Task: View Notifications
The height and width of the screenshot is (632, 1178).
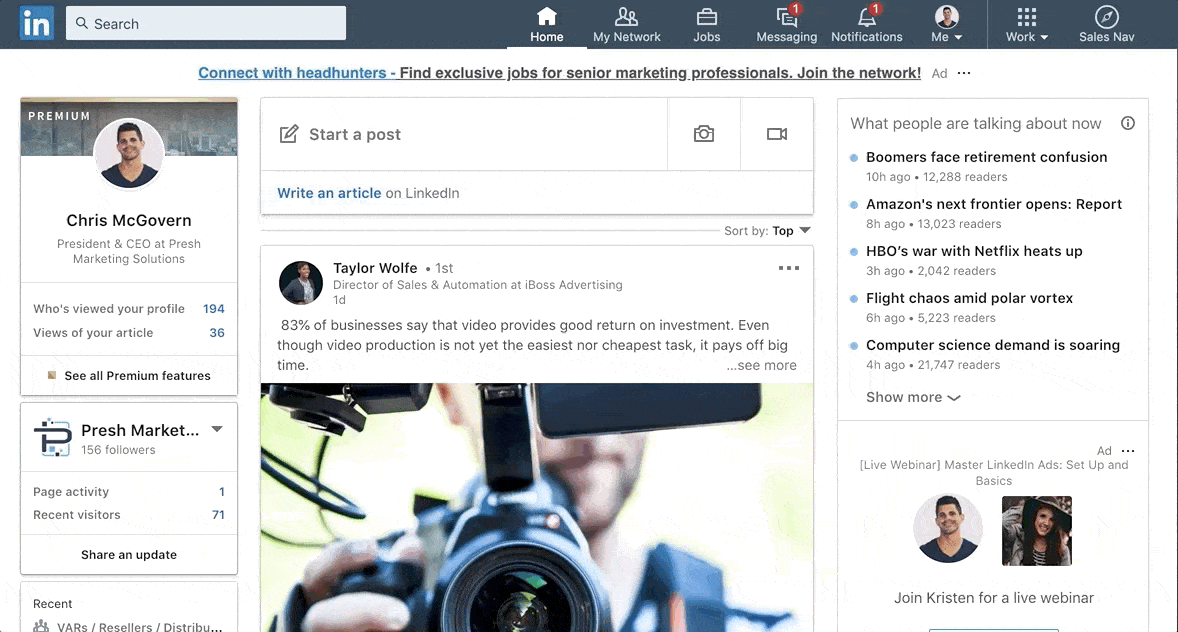Action: [866, 25]
